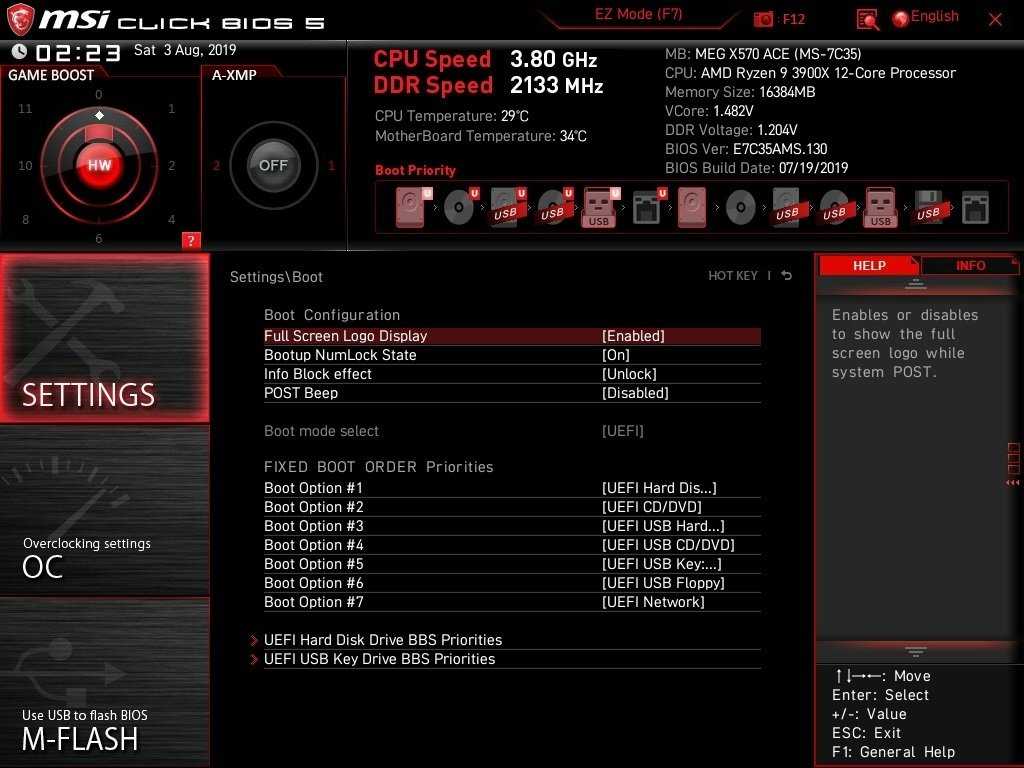Select the first UEFI CD/DVD boot priority icon
Viewport: 1024px width, 768px height.
tap(459, 208)
